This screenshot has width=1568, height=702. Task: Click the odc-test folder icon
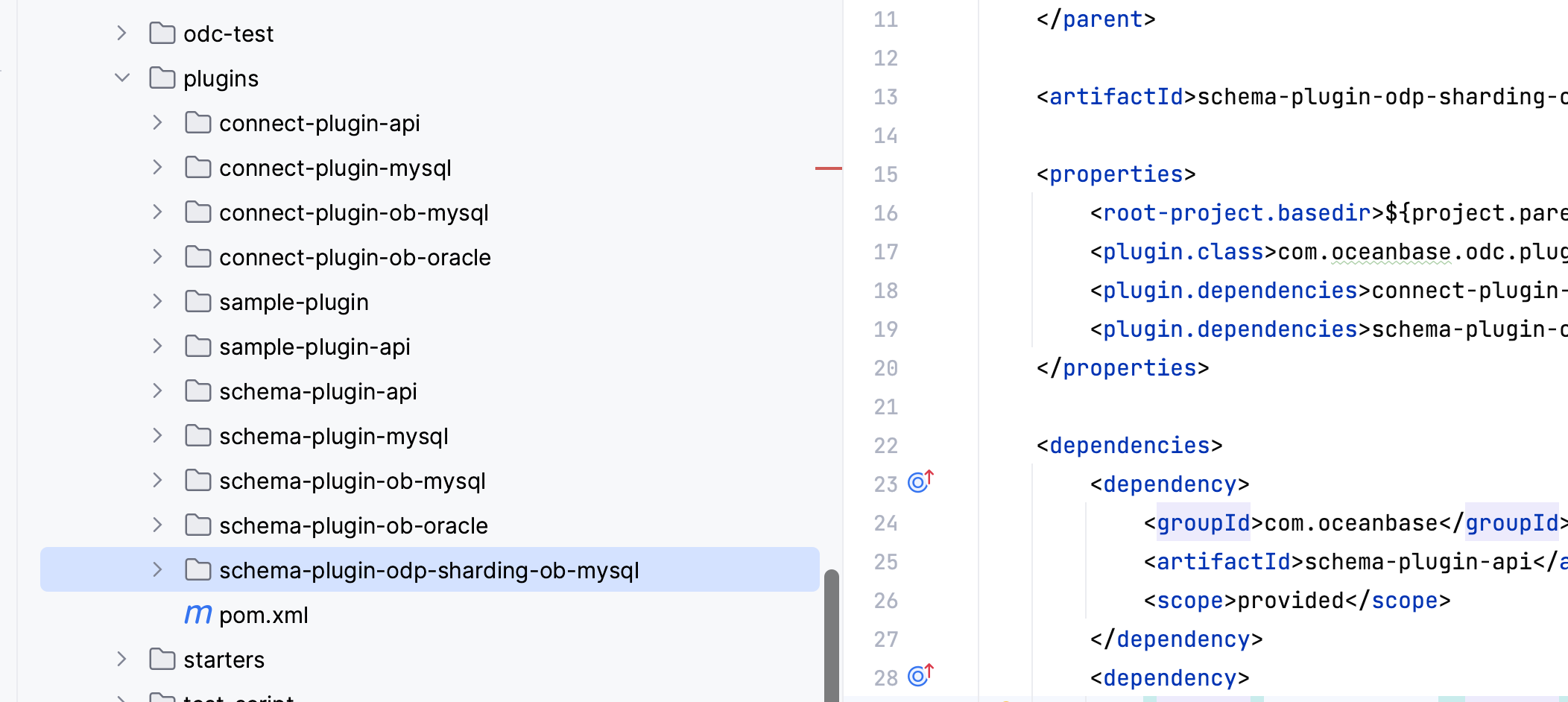pos(162,34)
